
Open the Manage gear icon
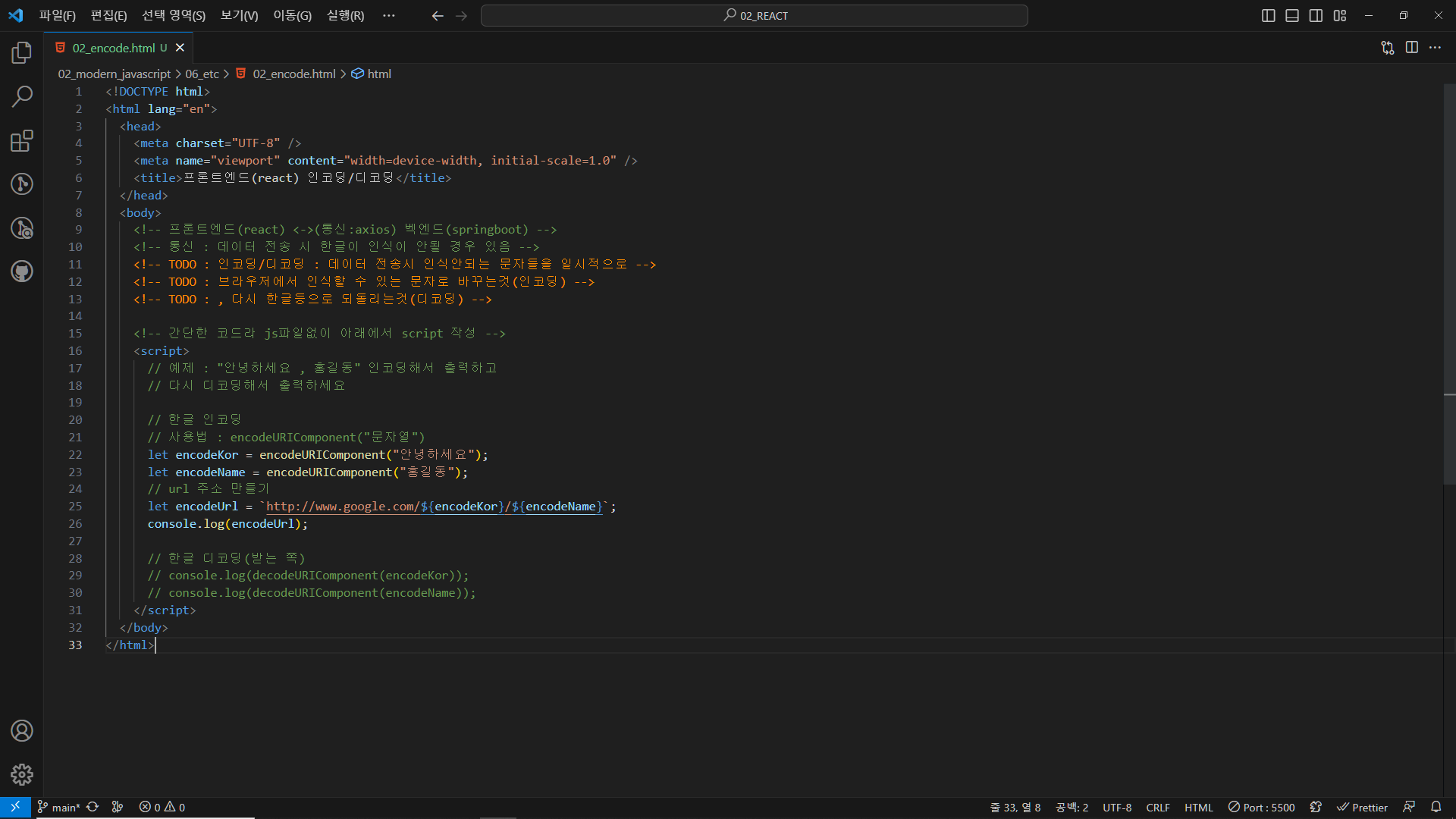point(21,774)
